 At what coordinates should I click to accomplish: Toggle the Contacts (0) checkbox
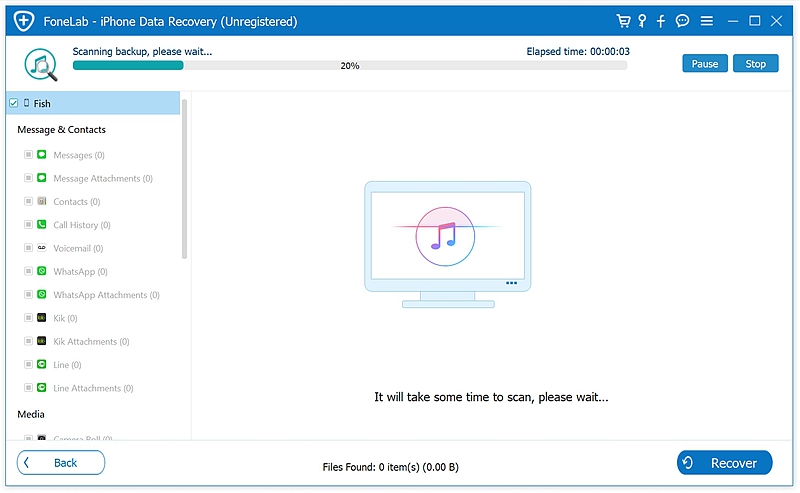(29, 201)
